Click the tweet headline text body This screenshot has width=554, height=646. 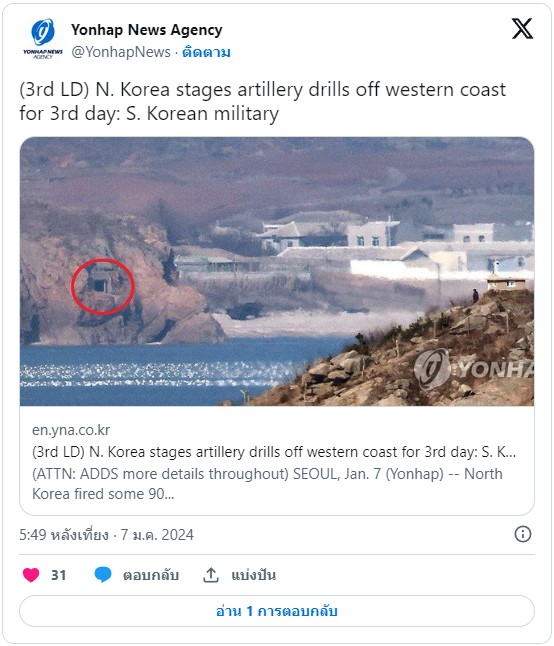click(x=262, y=101)
